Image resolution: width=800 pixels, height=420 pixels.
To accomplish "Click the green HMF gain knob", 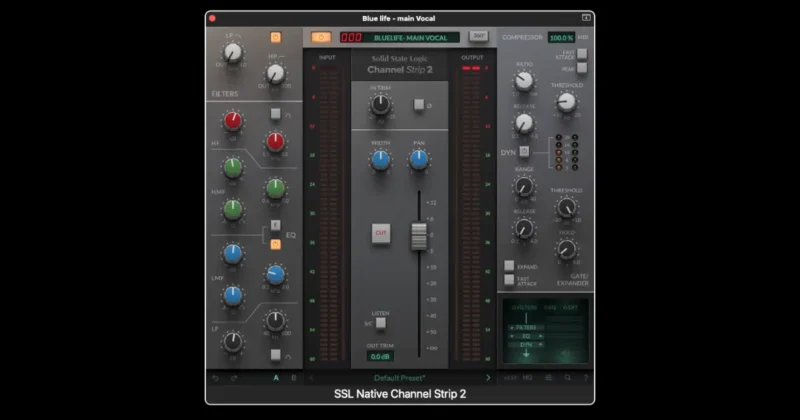I will [233, 167].
